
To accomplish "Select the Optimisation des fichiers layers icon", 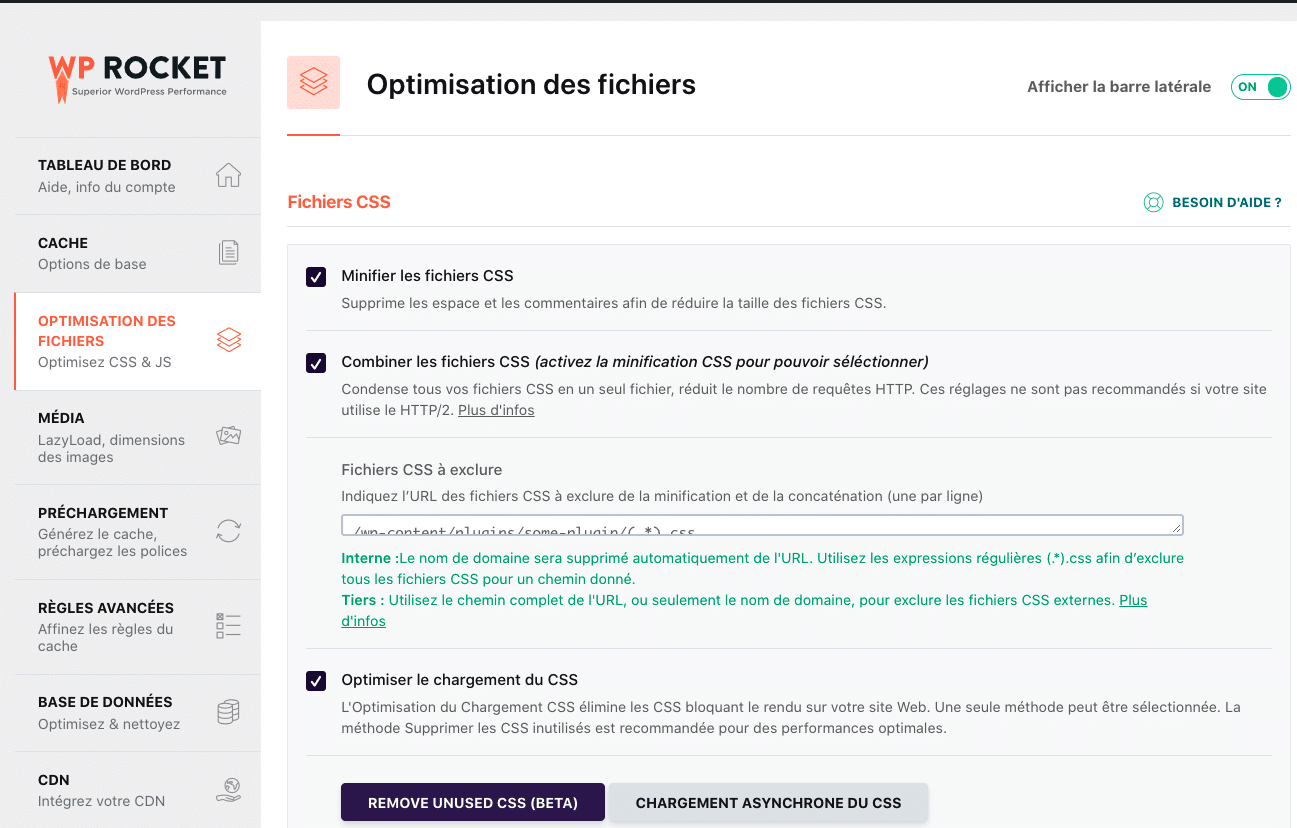I will [x=228, y=340].
